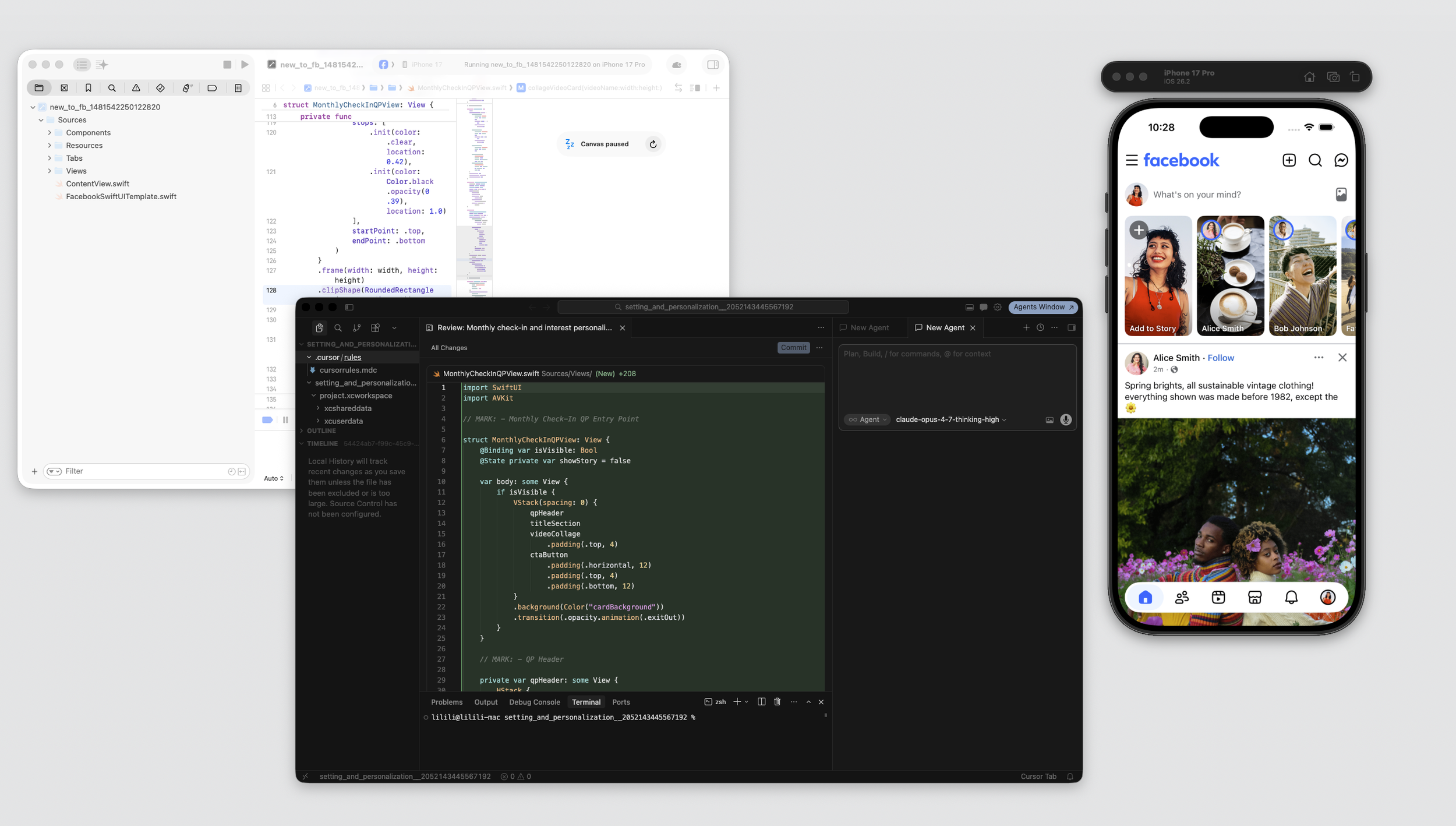Toggle Xcode navigator sidebar list button
The height and width of the screenshot is (826, 1456).
(82, 65)
